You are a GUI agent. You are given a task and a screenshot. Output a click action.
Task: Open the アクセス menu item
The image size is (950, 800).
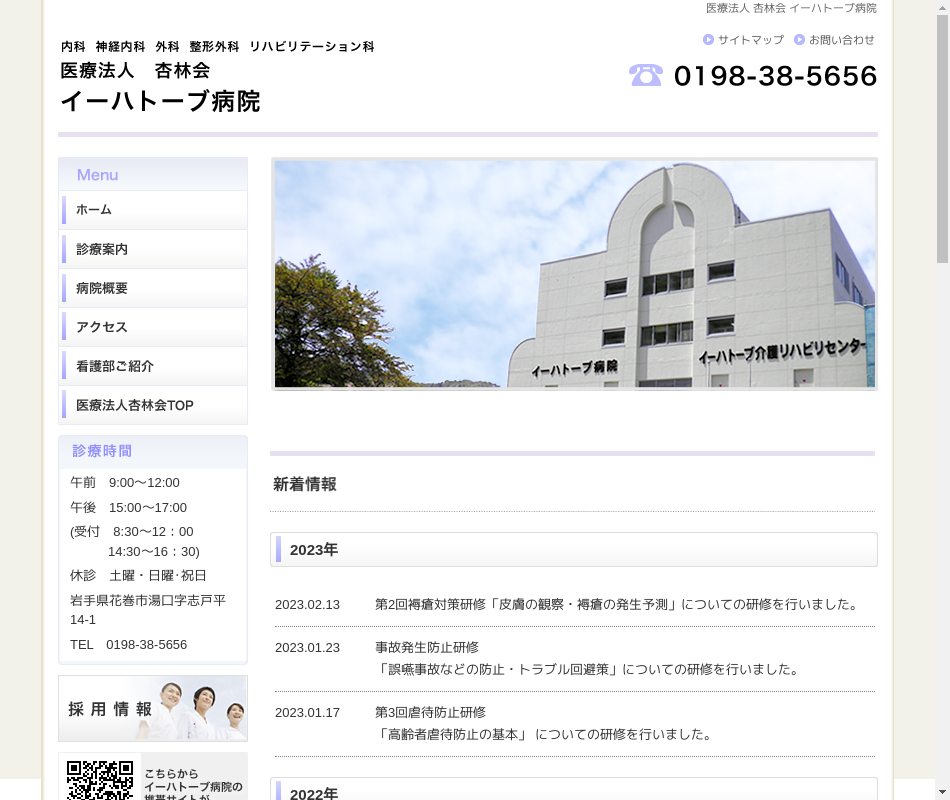point(153,327)
